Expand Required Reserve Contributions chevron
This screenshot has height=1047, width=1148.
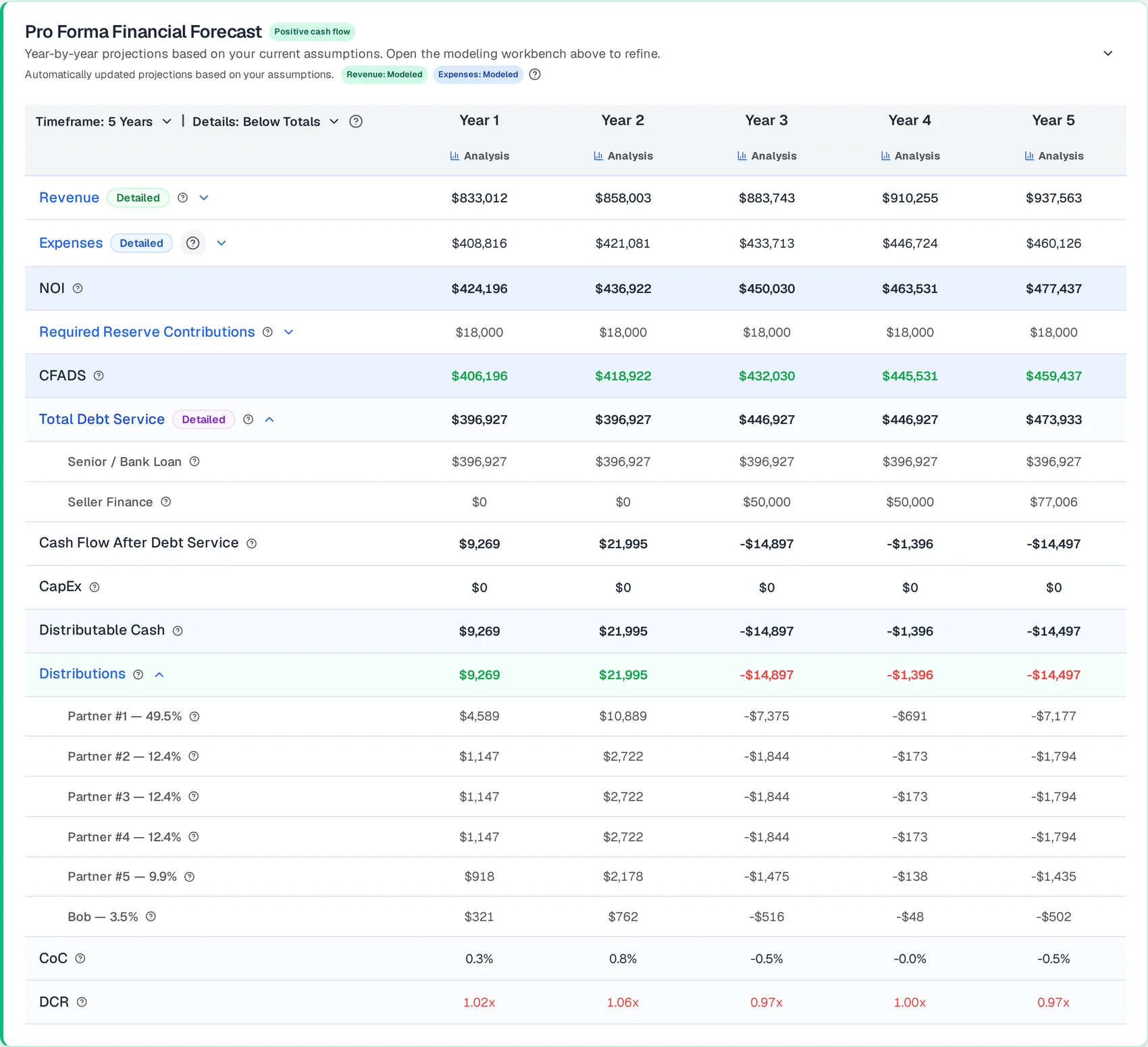click(x=288, y=332)
